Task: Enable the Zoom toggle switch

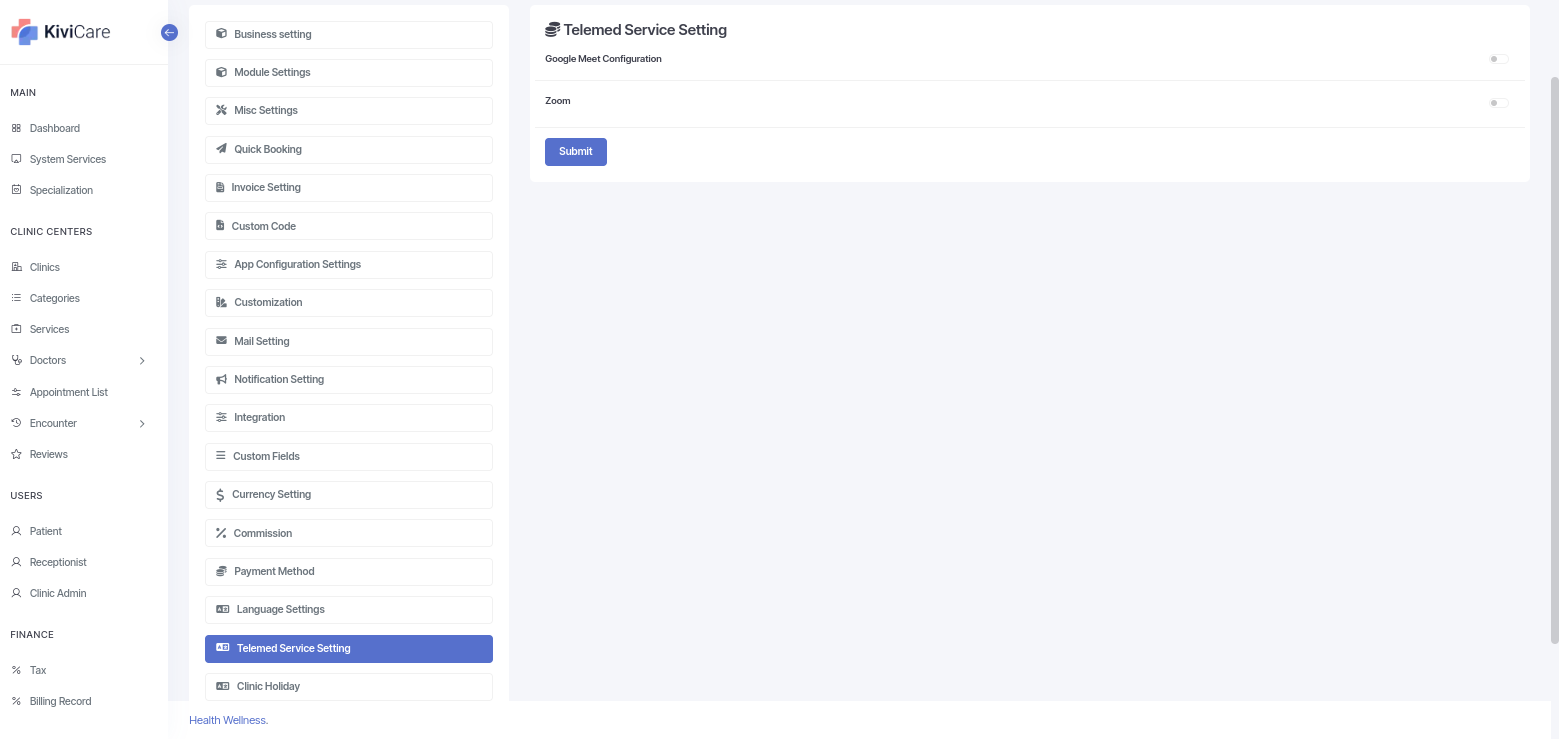Action: pos(1498,102)
